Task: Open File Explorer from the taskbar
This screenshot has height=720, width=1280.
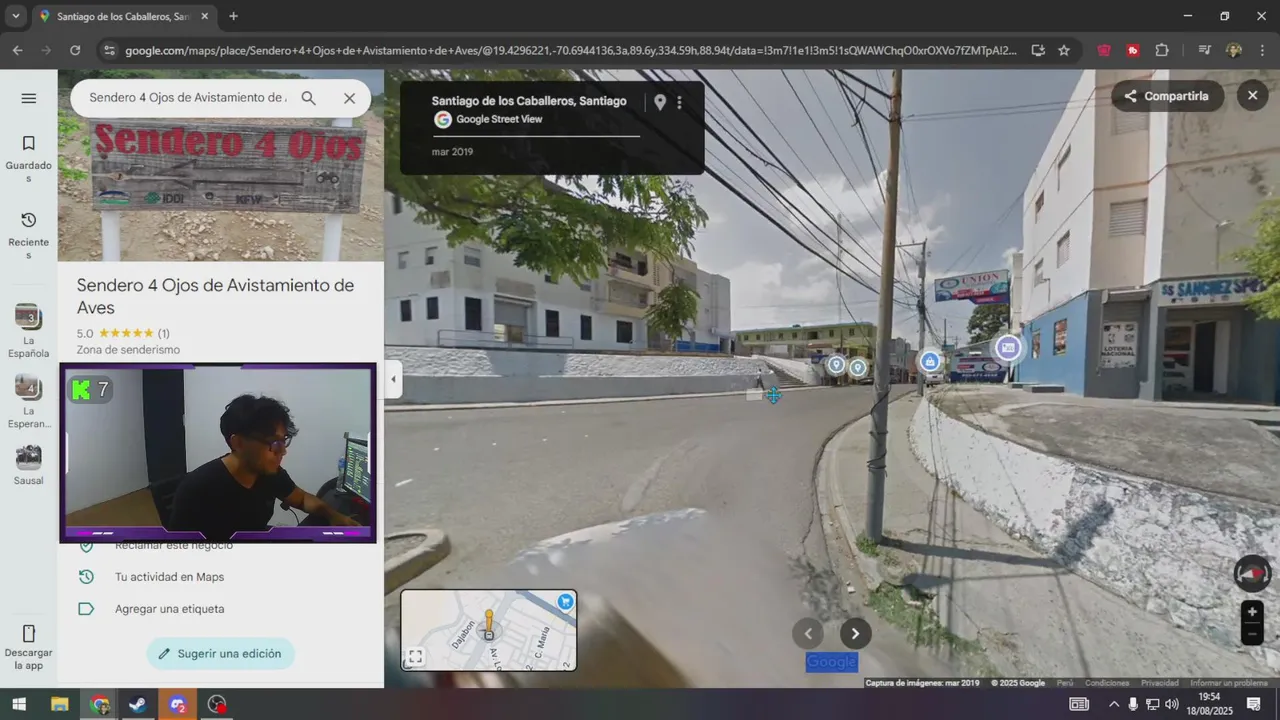Action: point(59,705)
